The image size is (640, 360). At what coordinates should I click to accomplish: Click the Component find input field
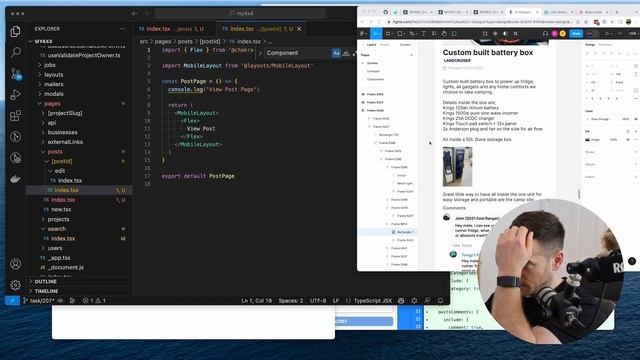[x=298, y=53]
